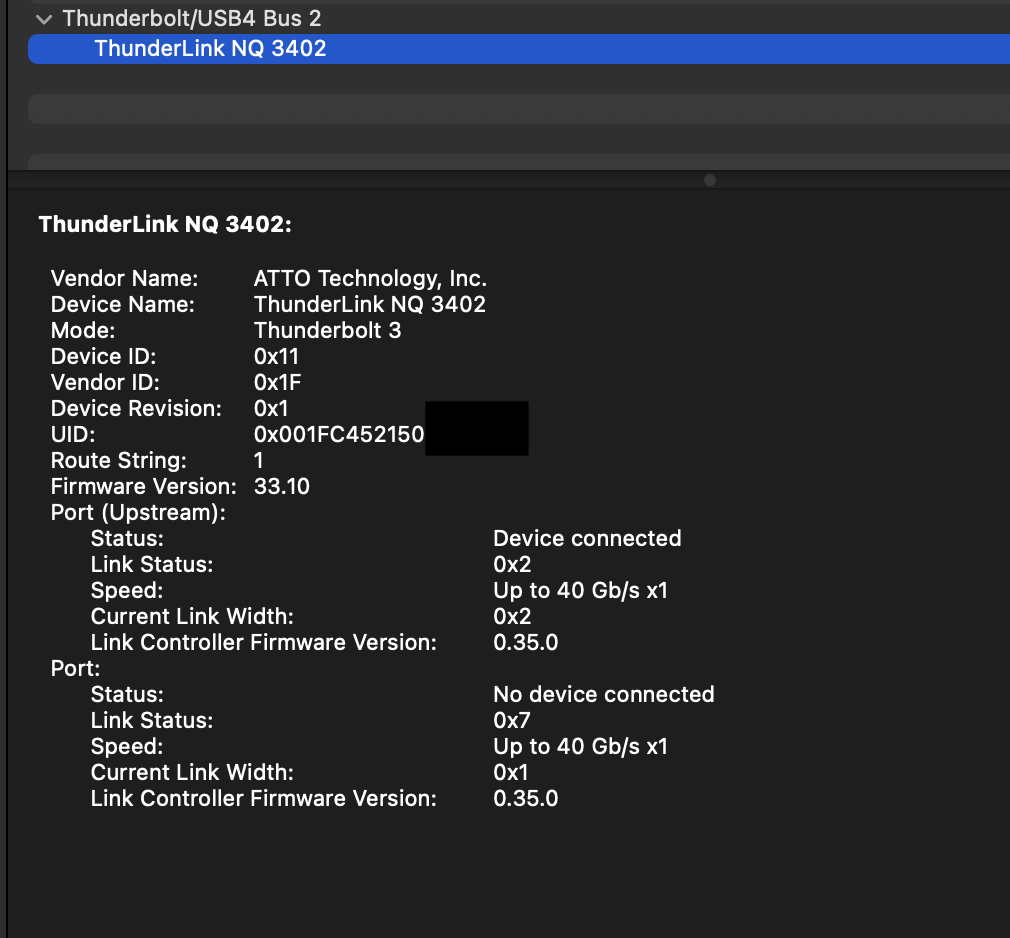Click ATTO Technology, Inc. value

tap(370, 278)
